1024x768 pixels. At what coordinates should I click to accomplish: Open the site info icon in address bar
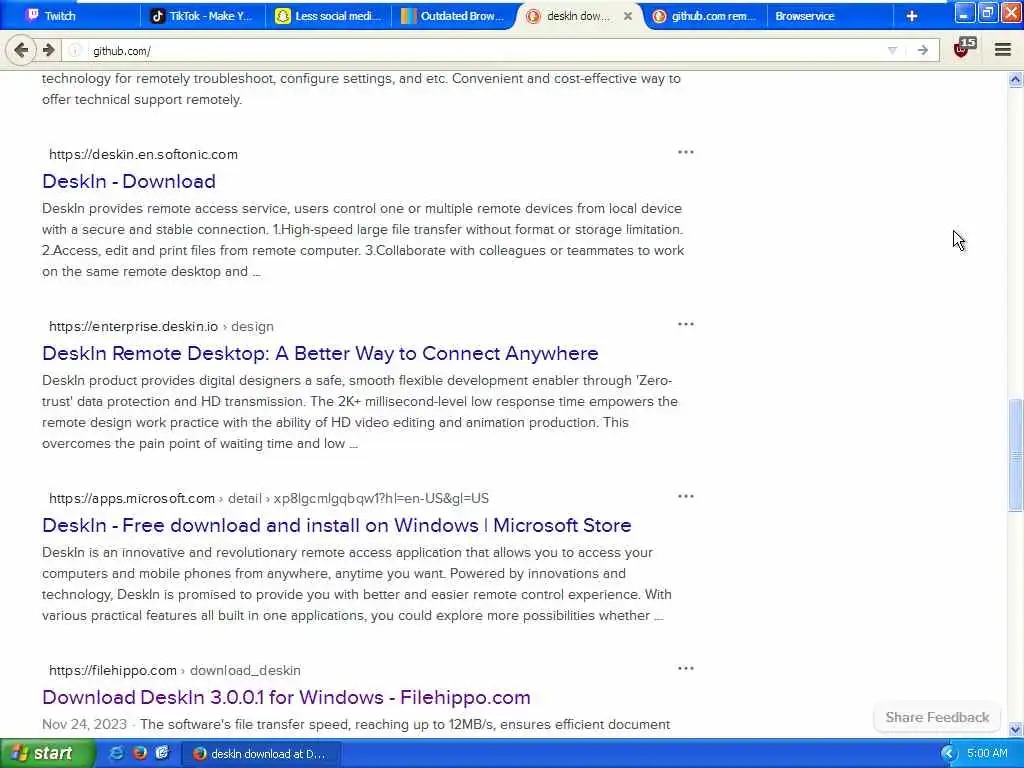click(75, 50)
